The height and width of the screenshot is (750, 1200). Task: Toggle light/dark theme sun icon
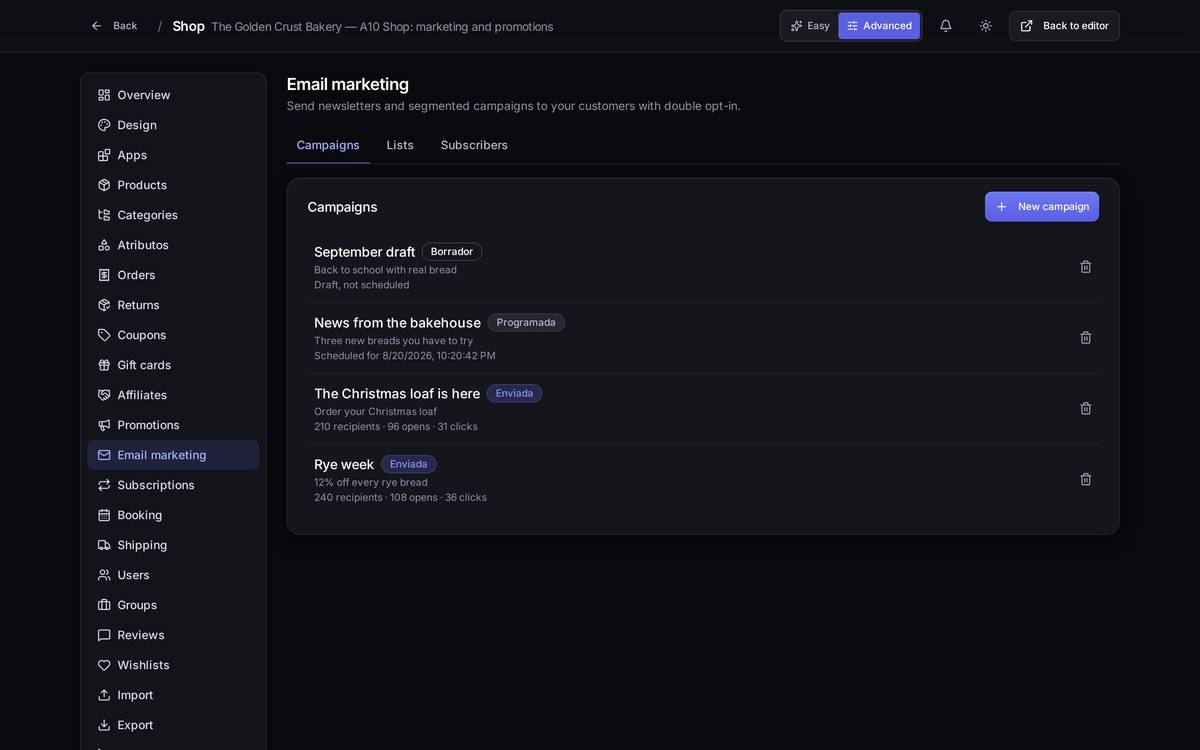click(985, 26)
